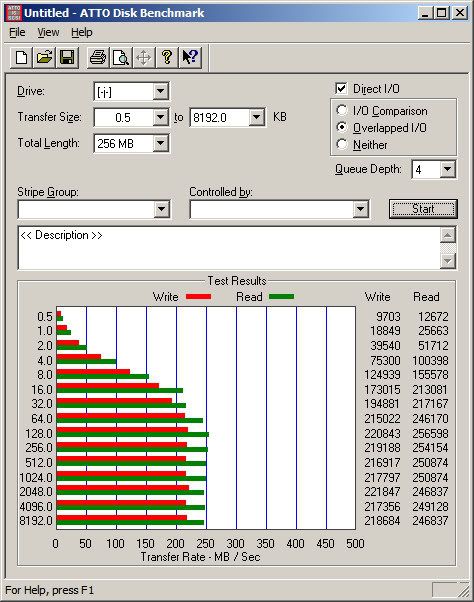Open the maximum Transfer Size 8192.0 dropdown
474x602 pixels.
pos(256,117)
